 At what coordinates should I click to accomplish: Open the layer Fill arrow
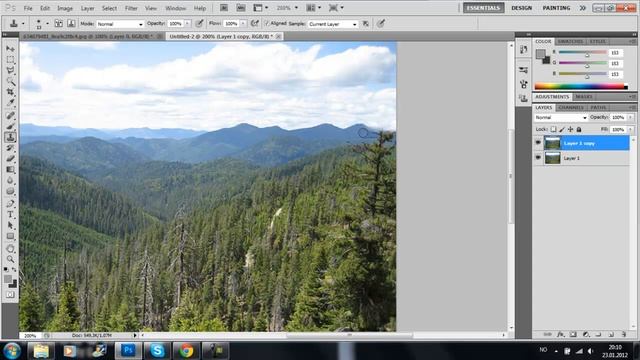pyautogui.click(x=631, y=129)
